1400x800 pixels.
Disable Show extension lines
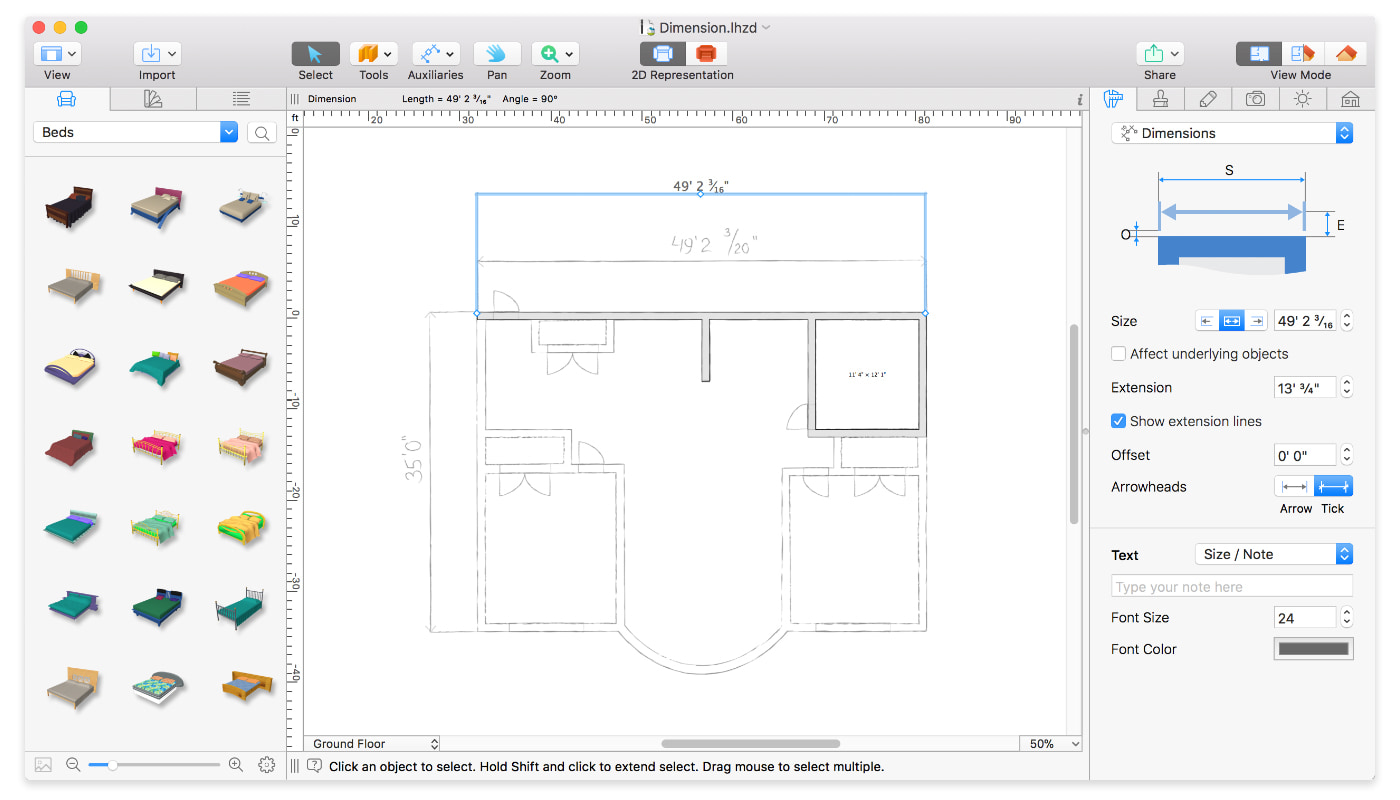click(1118, 421)
